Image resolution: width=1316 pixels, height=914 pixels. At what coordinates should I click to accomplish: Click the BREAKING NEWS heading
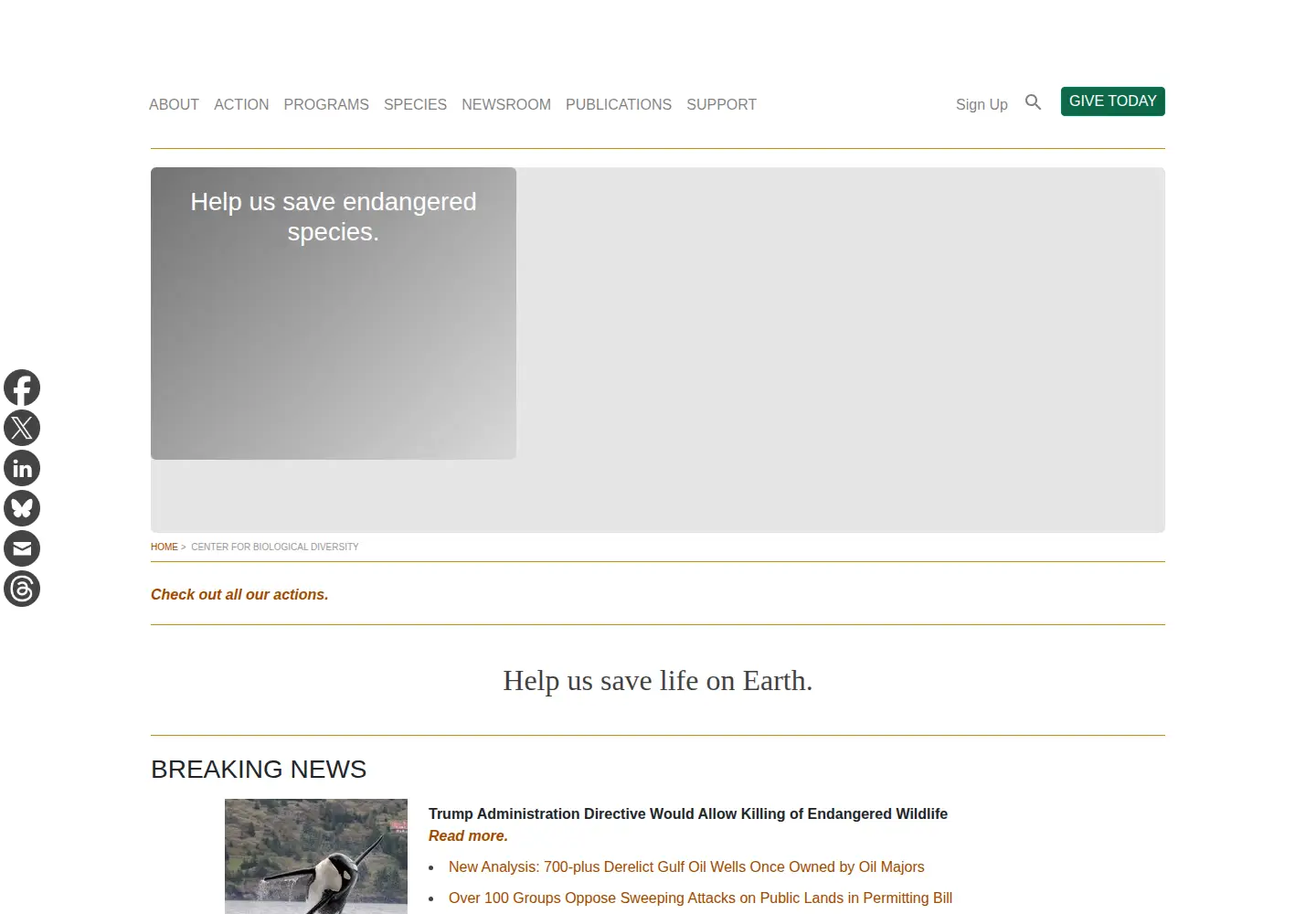(x=259, y=770)
